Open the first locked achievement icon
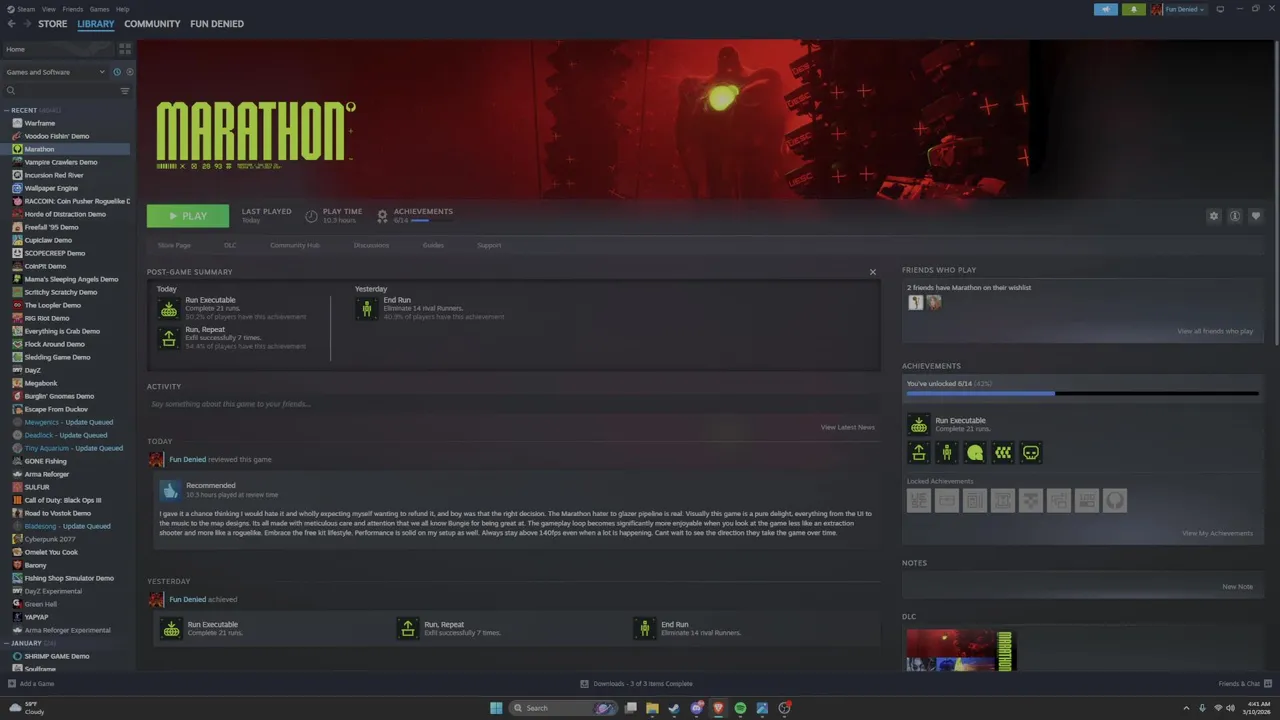This screenshot has height=720, width=1280. coord(919,501)
